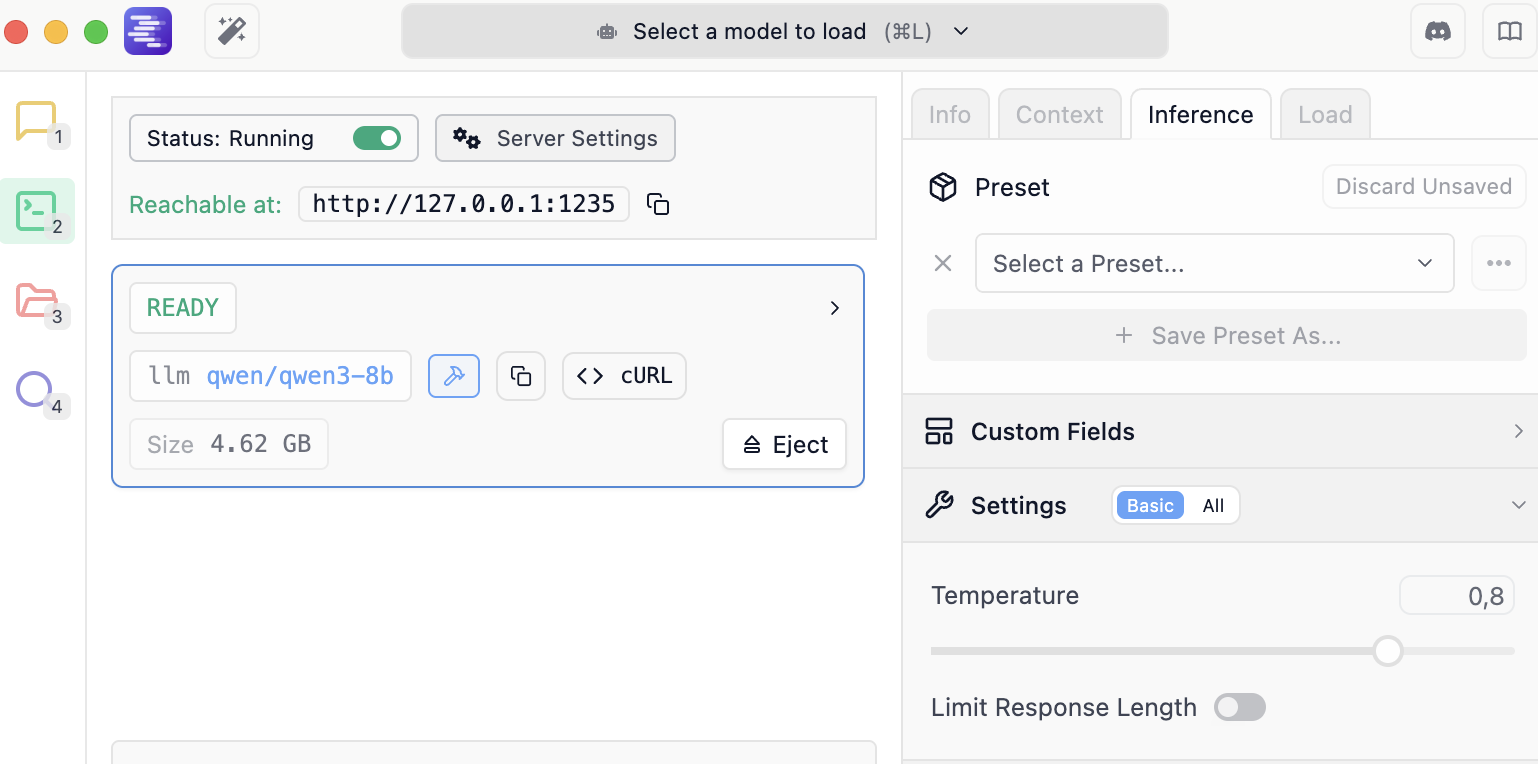The image size is (1538, 764).
Task: Copy the qwen/qwen3-8b model identifier
Action: point(521,376)
